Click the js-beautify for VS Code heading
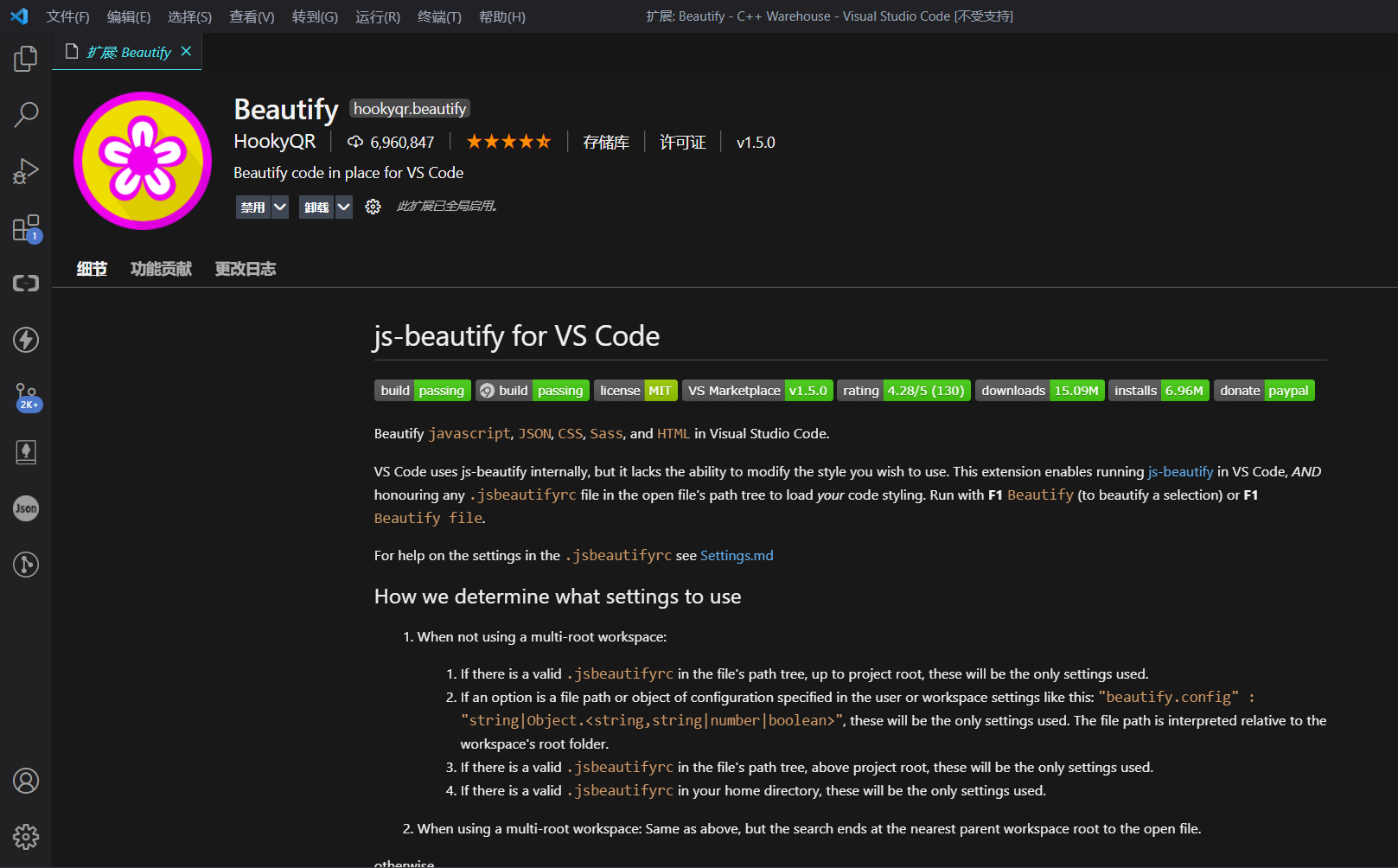The image size is (1398, 868). (x=517, y=335)
